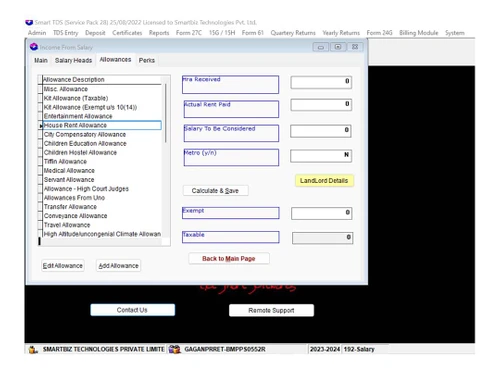The height and width of the screenshot is (375, 500).
Task: Click the Metro (y/n) value field
Action: click(321, 156)
